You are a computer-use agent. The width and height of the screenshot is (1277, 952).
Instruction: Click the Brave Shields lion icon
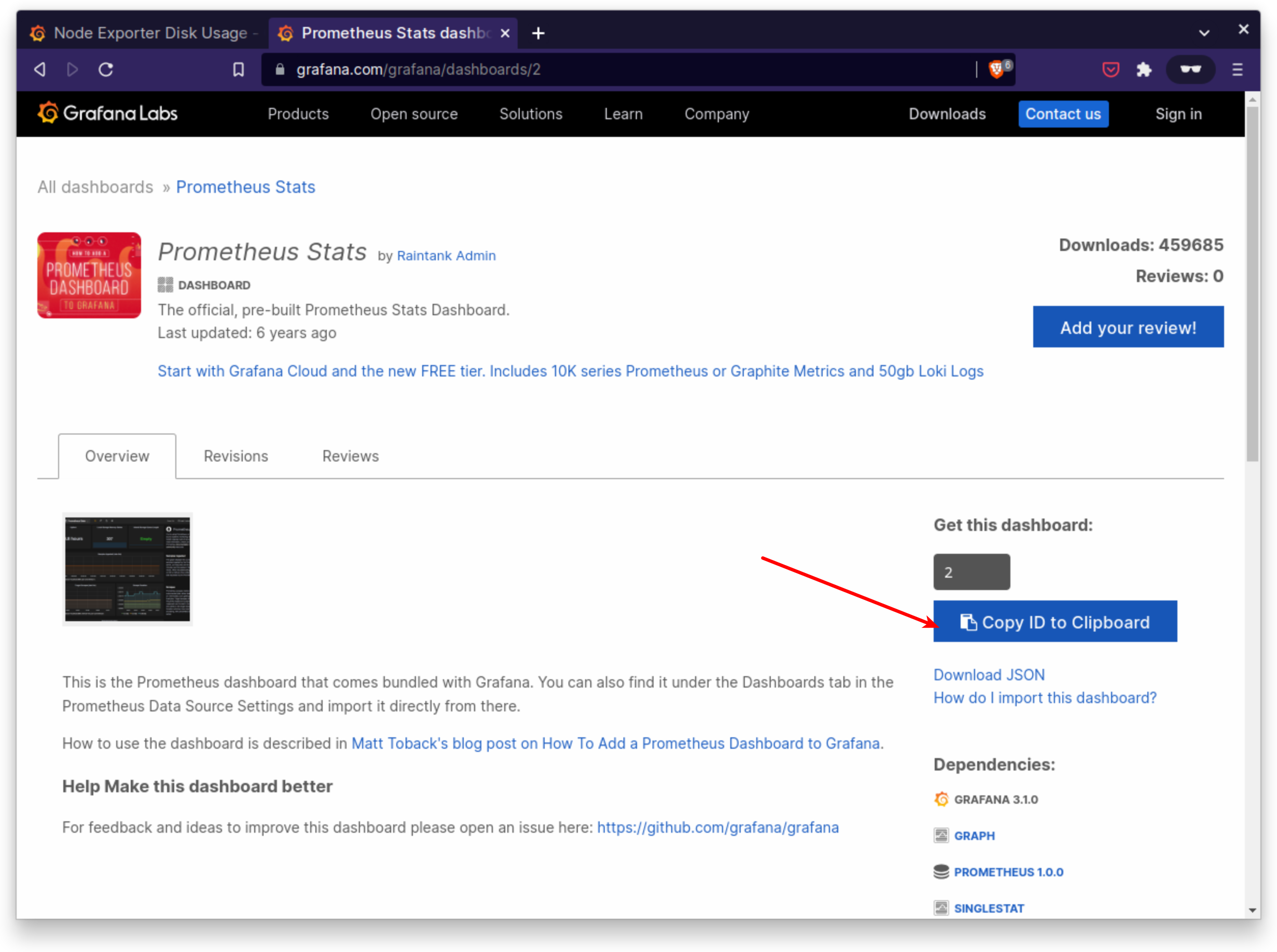point(996,69)
